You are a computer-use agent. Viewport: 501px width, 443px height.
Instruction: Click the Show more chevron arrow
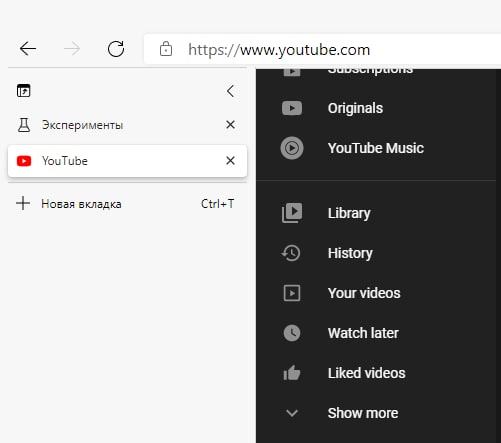[292, 413]
